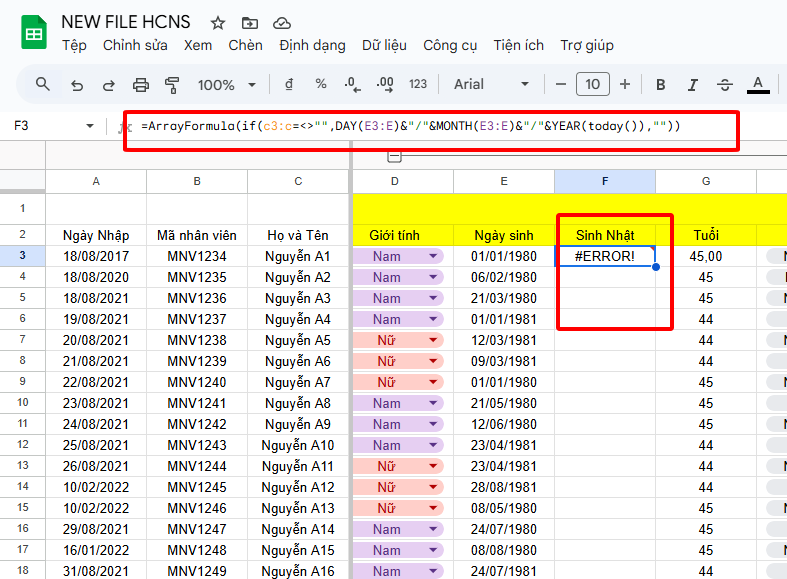Open the Arial font dropdown

point(492,85)
